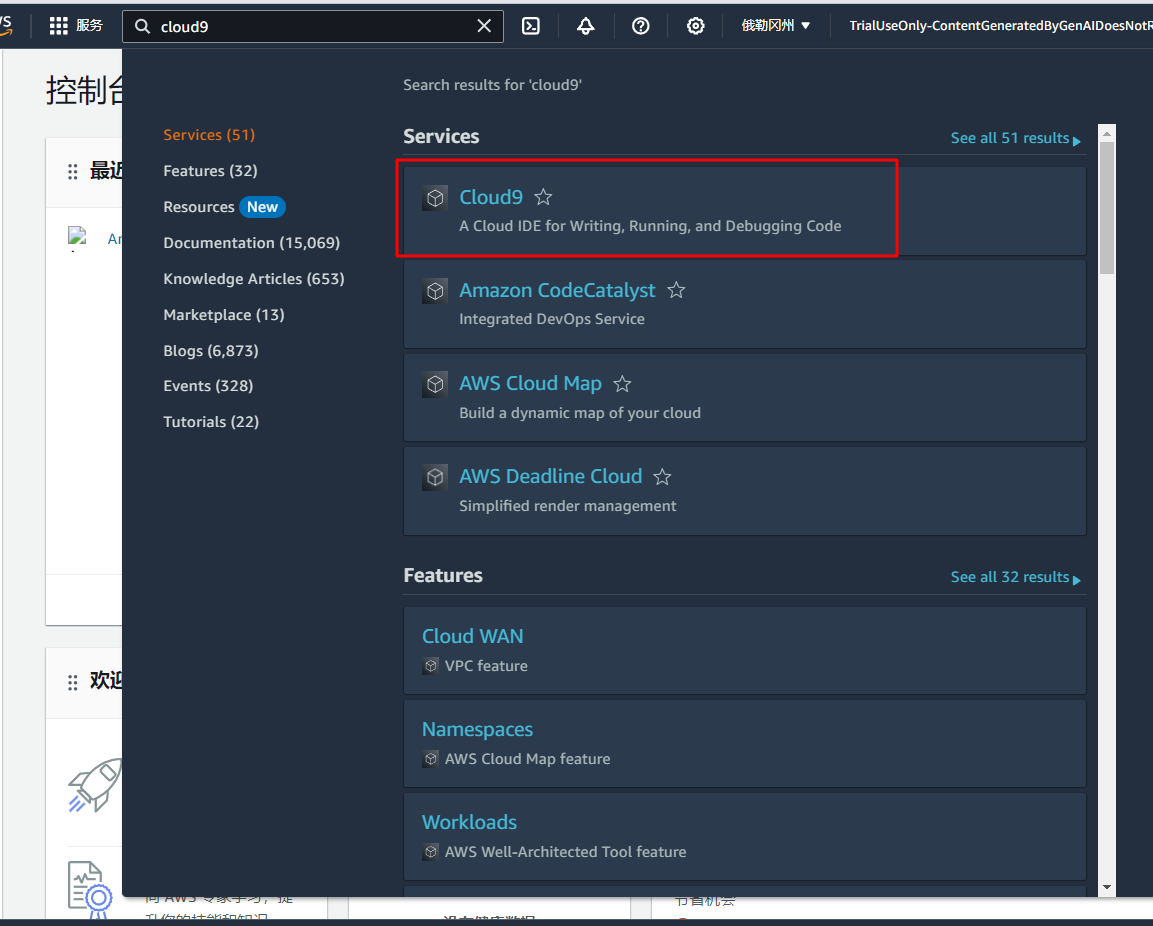
Task: Click the 服务 label in the top bar
Action: [89, 26]
